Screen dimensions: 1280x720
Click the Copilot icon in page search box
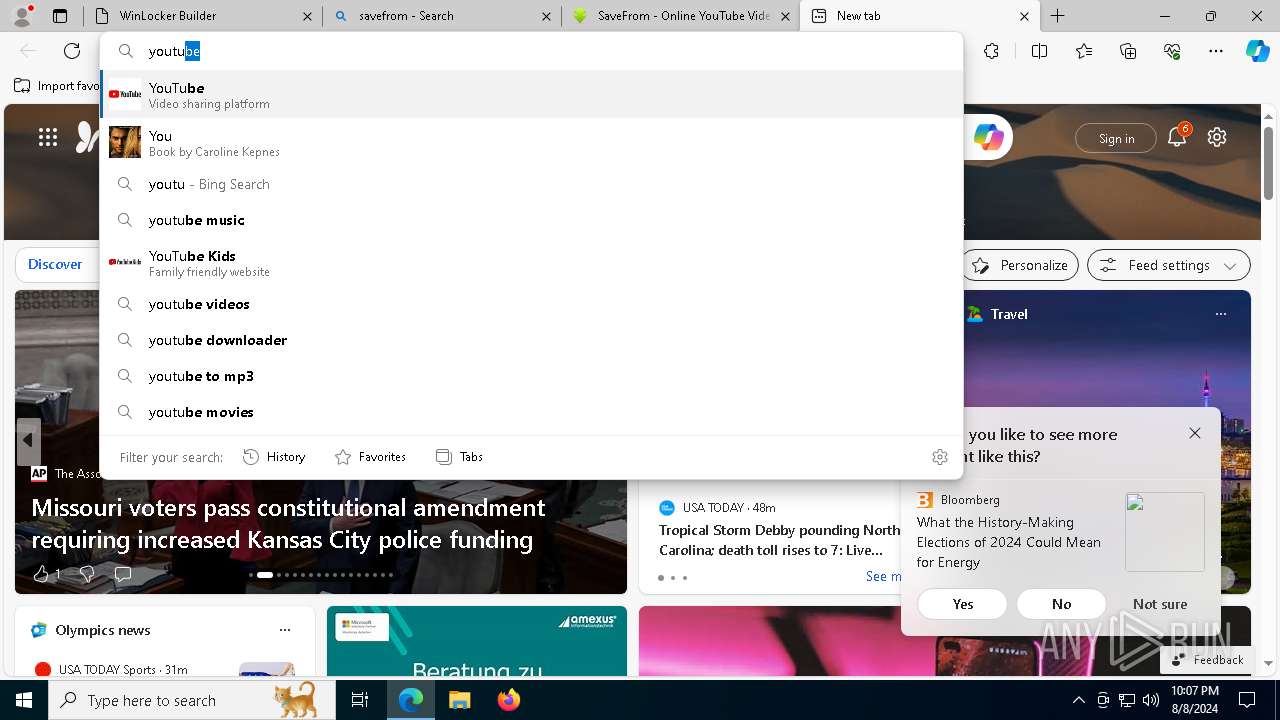[988, 138]
